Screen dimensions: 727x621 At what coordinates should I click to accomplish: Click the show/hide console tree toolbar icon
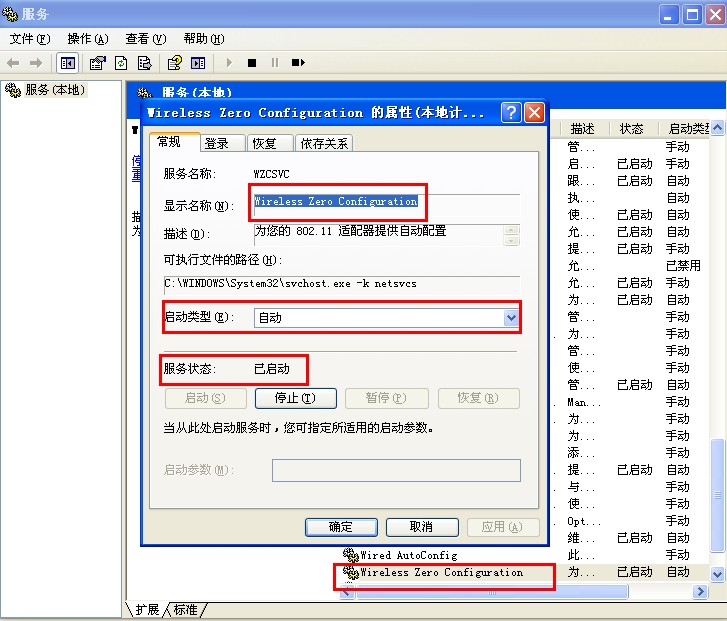click(68, 63)
